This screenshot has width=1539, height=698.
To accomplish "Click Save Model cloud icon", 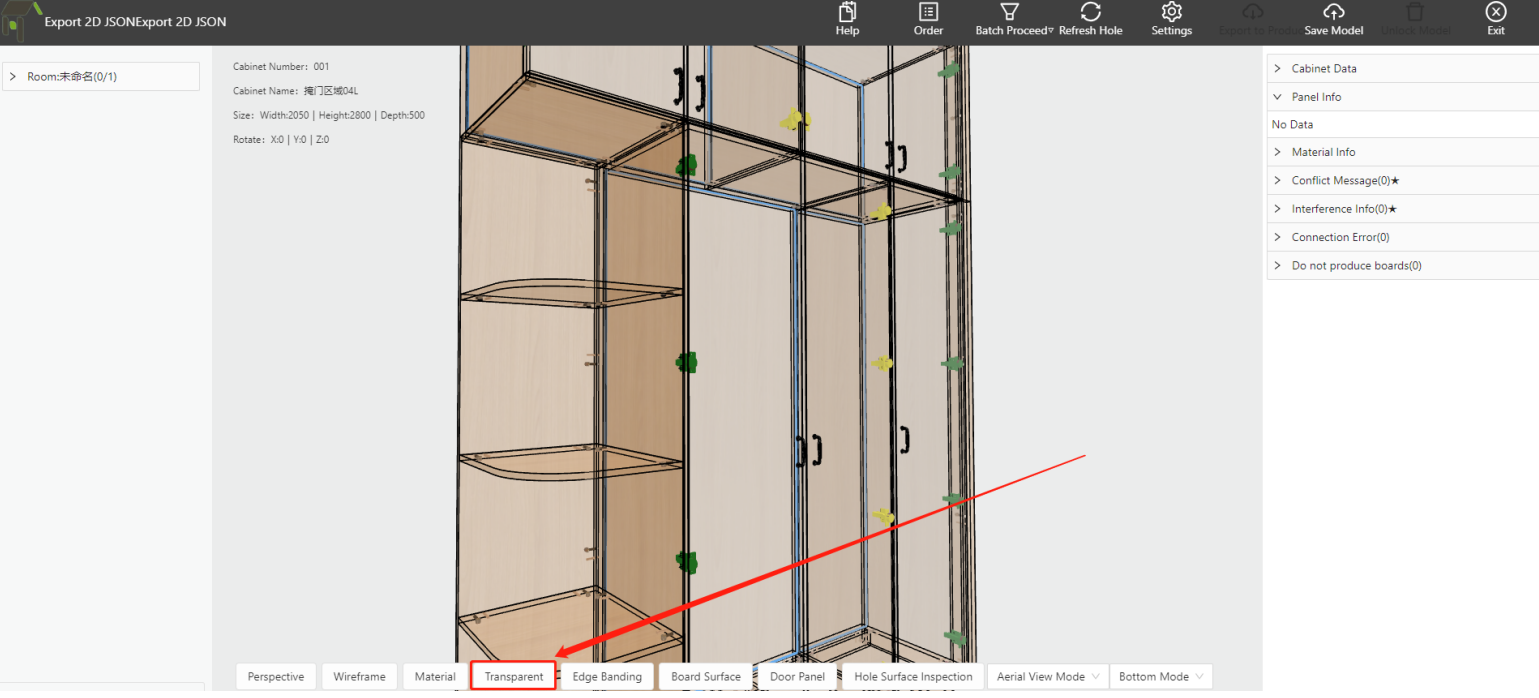I will coord(1334,12).
